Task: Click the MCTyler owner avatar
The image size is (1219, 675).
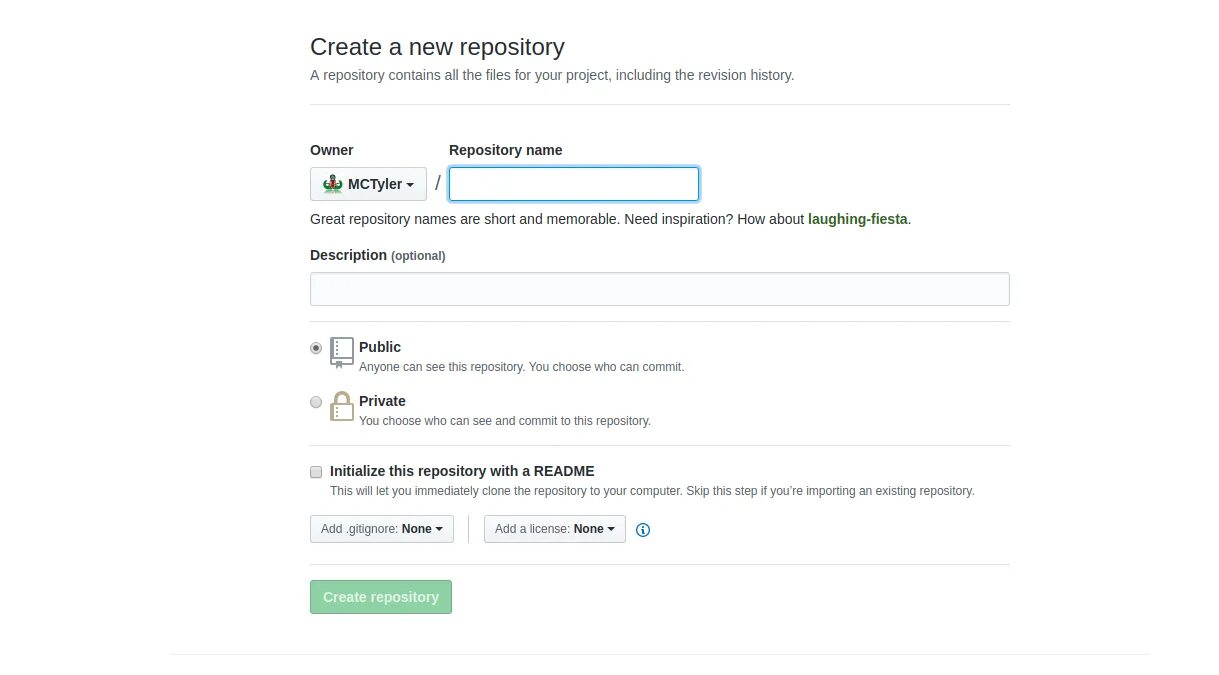Action: 333,184
